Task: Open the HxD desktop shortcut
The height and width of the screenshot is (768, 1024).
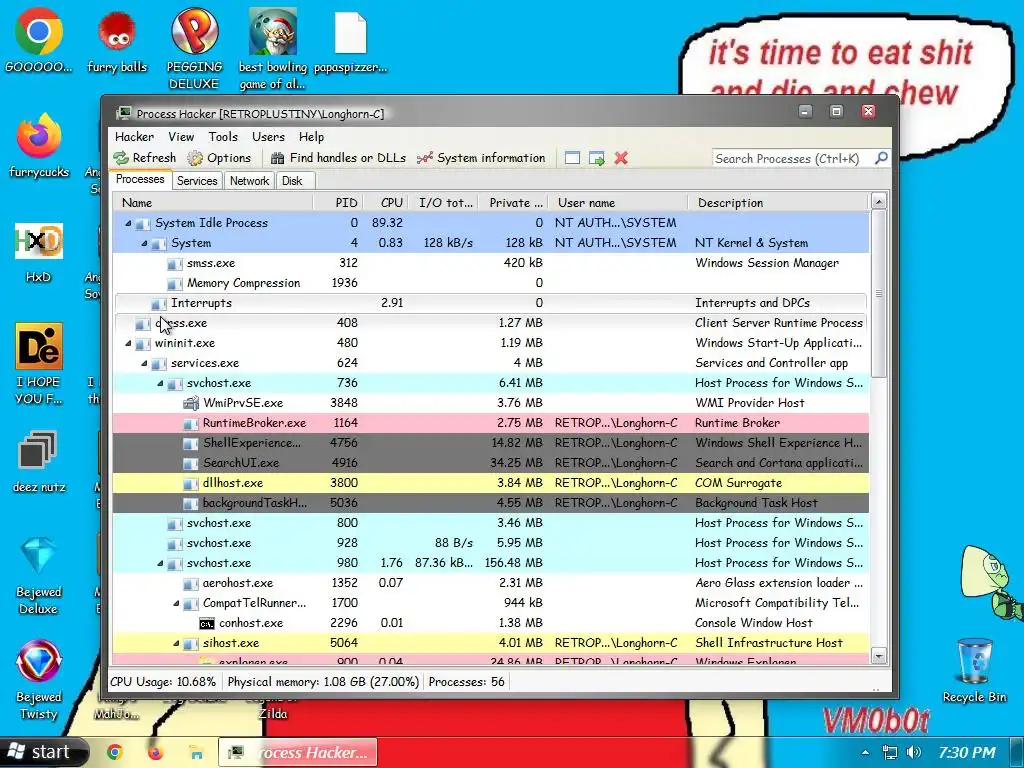Action: click(x=39, y=251)
